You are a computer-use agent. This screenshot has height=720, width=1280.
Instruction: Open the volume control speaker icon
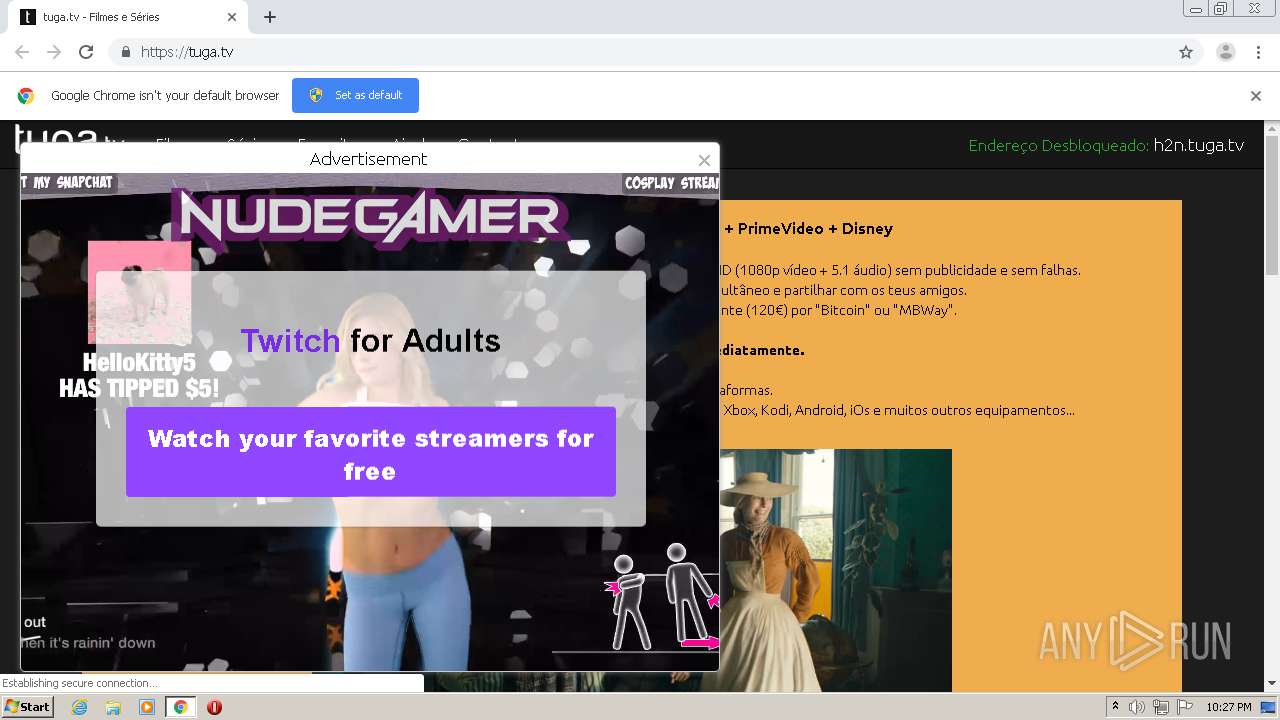(x=1137, y=707)
